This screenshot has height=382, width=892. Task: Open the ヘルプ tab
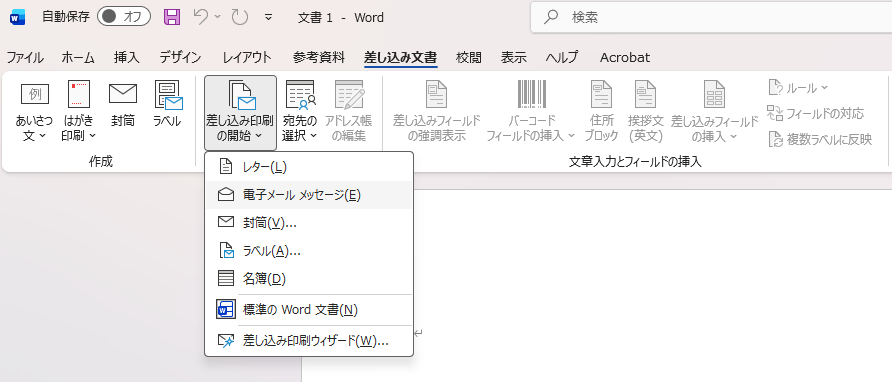pyautogui.click(x=561, y=57)
